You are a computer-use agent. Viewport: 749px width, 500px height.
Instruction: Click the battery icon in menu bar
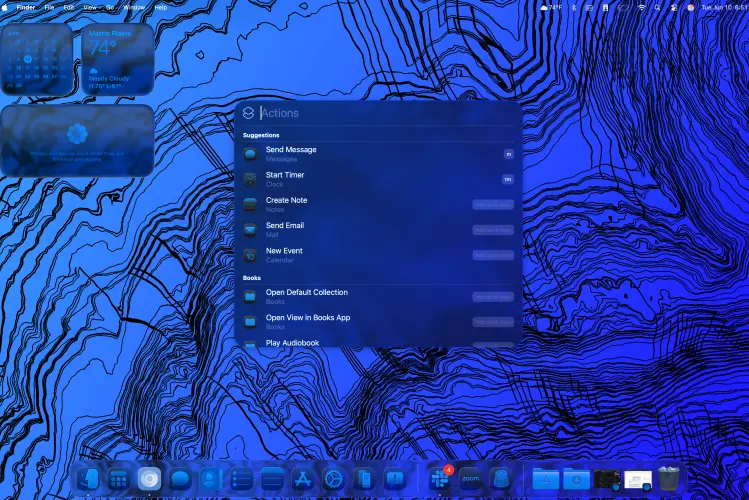[622, 7]
